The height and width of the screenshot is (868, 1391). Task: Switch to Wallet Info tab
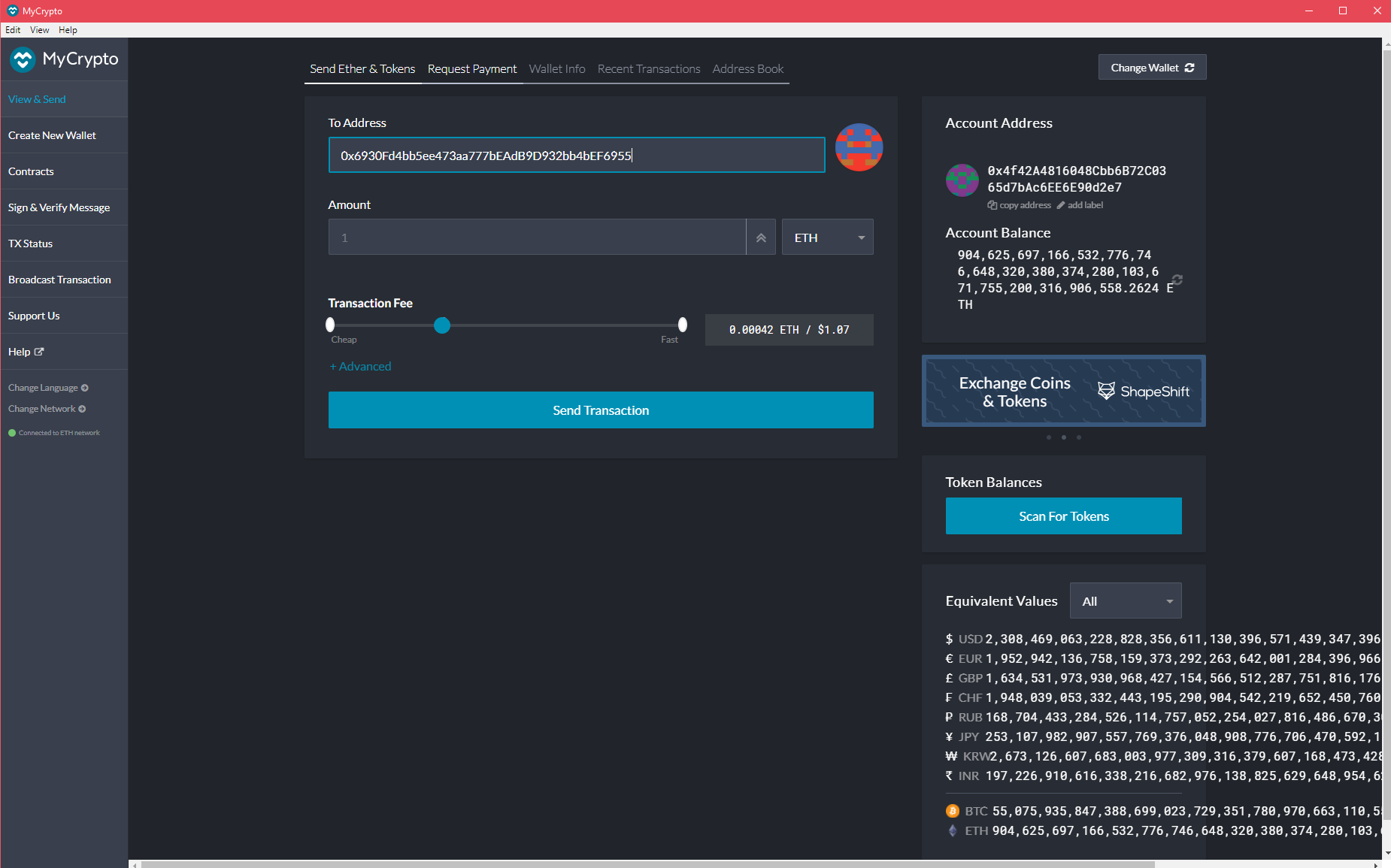point(557,68)
